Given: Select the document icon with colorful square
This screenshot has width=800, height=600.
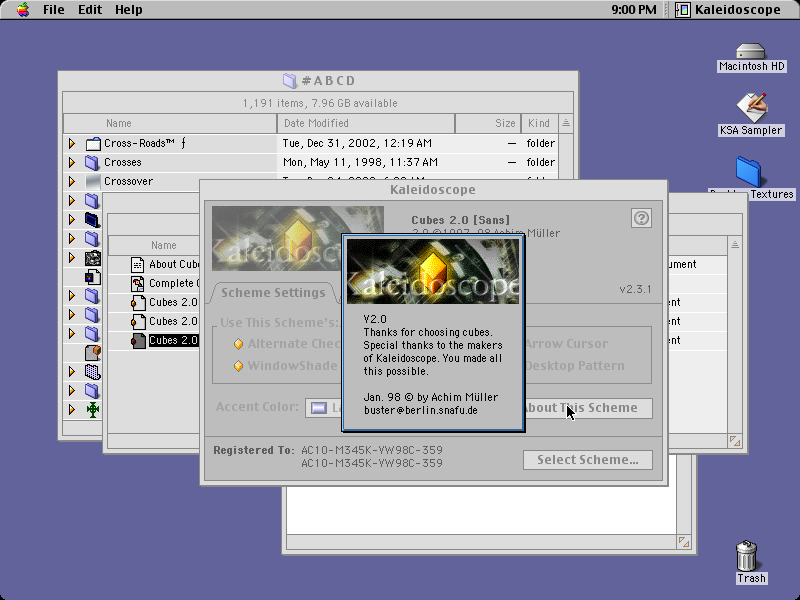Looking at the screenshot, I should point(93,277).
